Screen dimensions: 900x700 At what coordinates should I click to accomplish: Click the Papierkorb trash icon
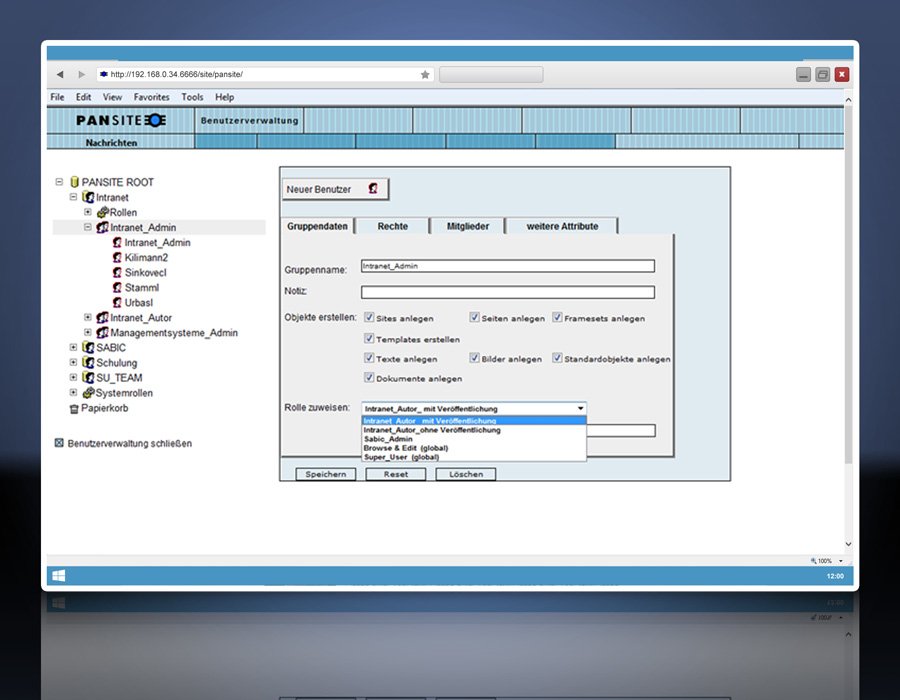tap(73, 409)
